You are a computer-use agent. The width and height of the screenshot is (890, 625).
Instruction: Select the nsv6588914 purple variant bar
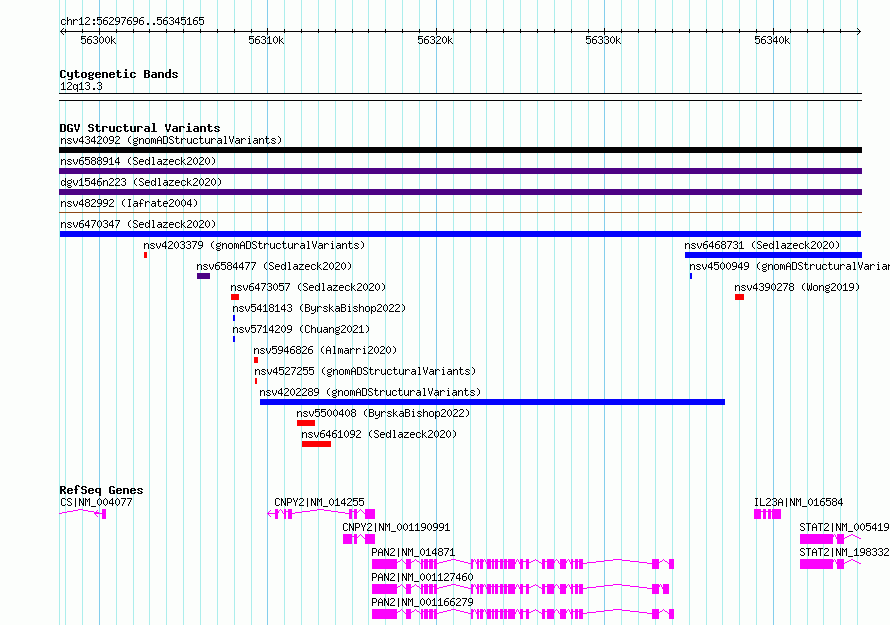[x=460, y=171]
